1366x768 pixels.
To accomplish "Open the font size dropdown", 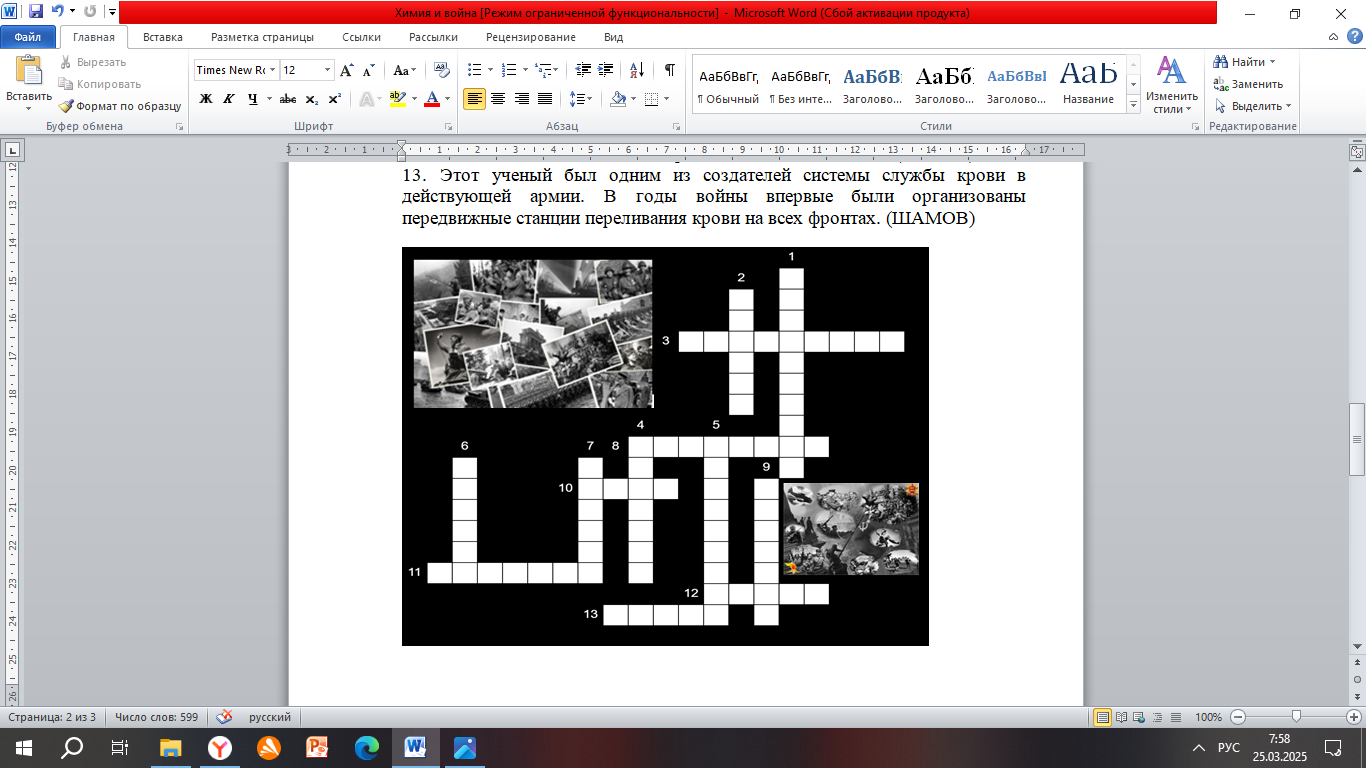I will click(x=326, y=70).
